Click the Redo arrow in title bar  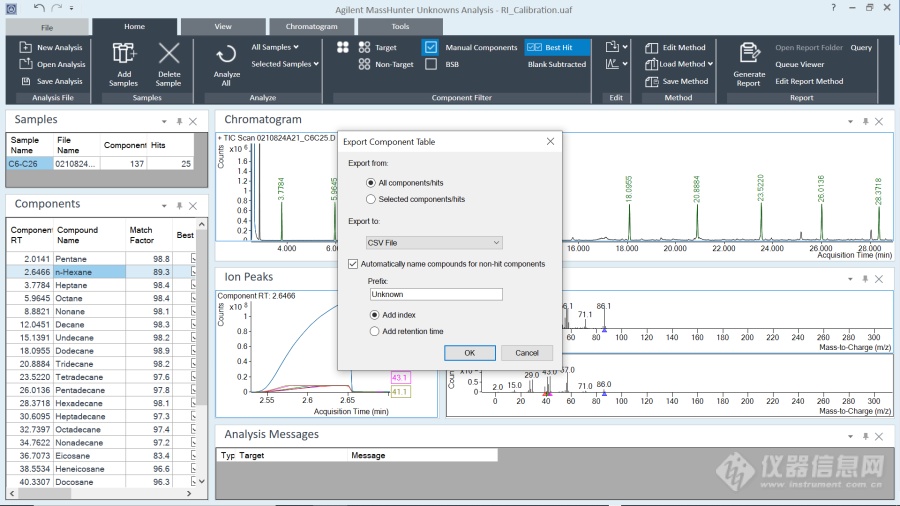tap(56, 8)
